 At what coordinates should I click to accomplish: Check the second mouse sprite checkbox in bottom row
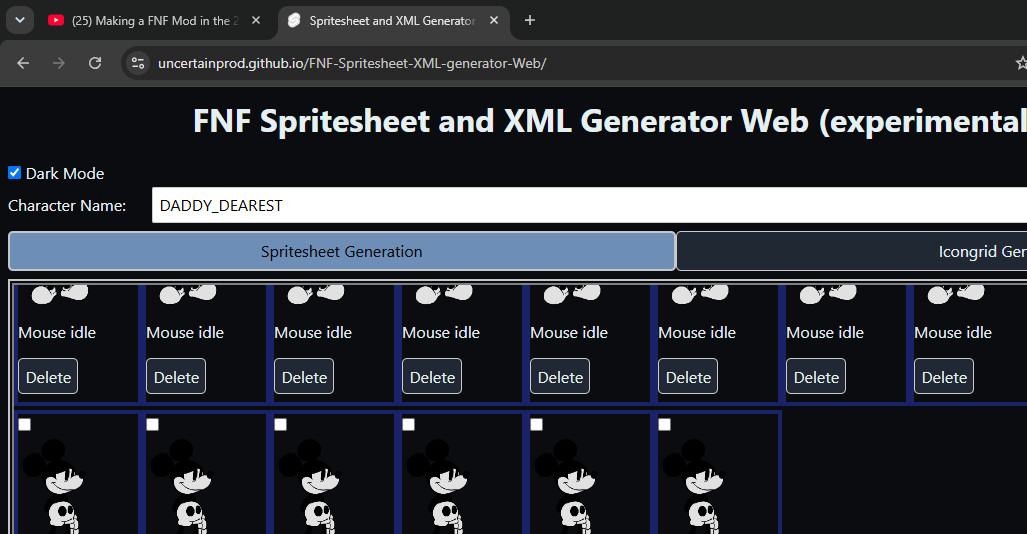tap(153, 425)
